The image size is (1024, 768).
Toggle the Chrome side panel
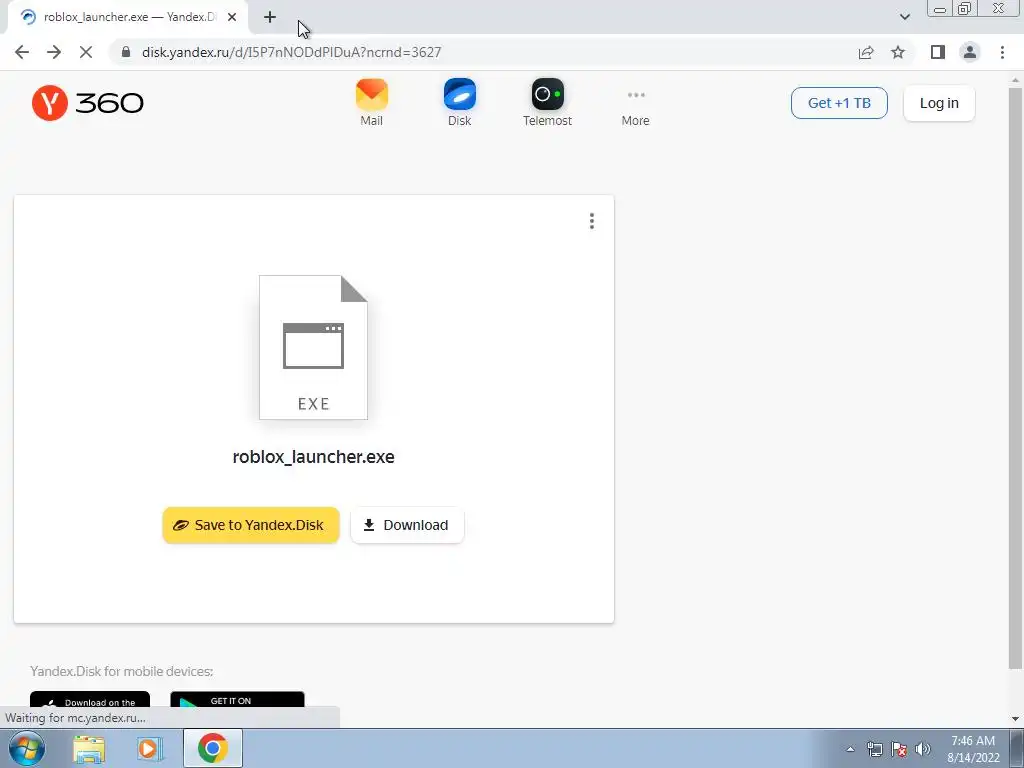click(x=938, y=52)
